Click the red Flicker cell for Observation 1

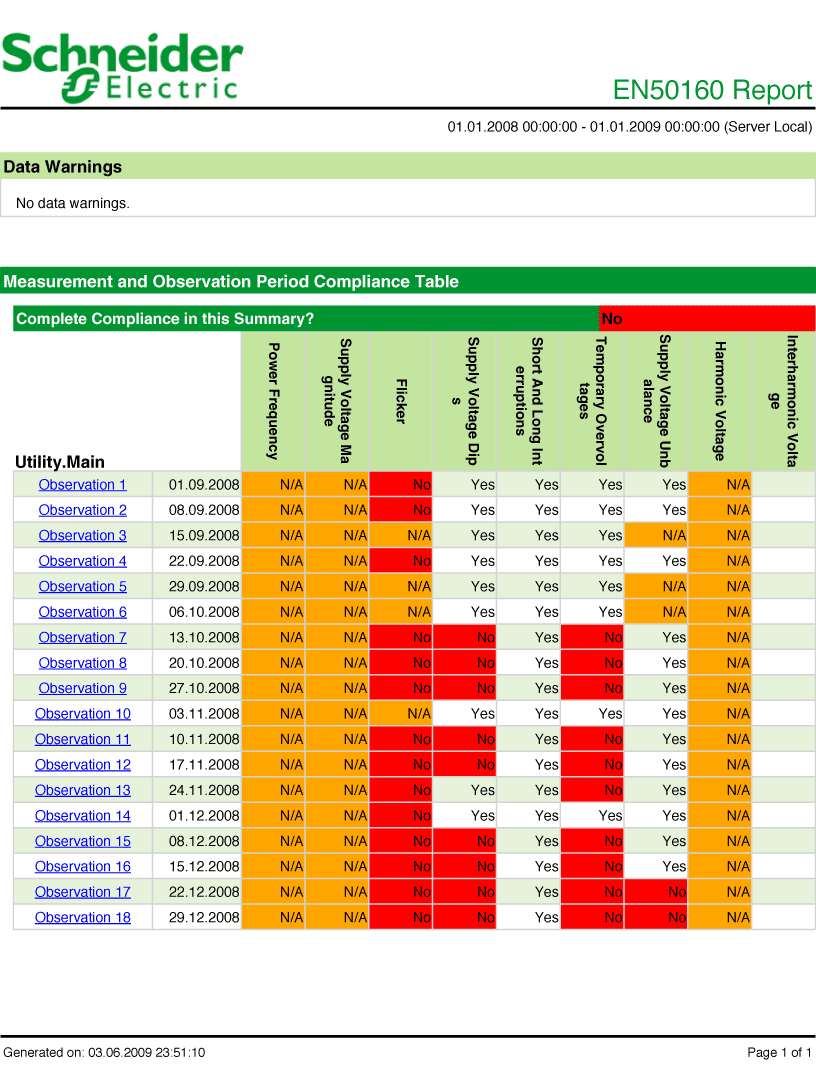coord(401,485)
